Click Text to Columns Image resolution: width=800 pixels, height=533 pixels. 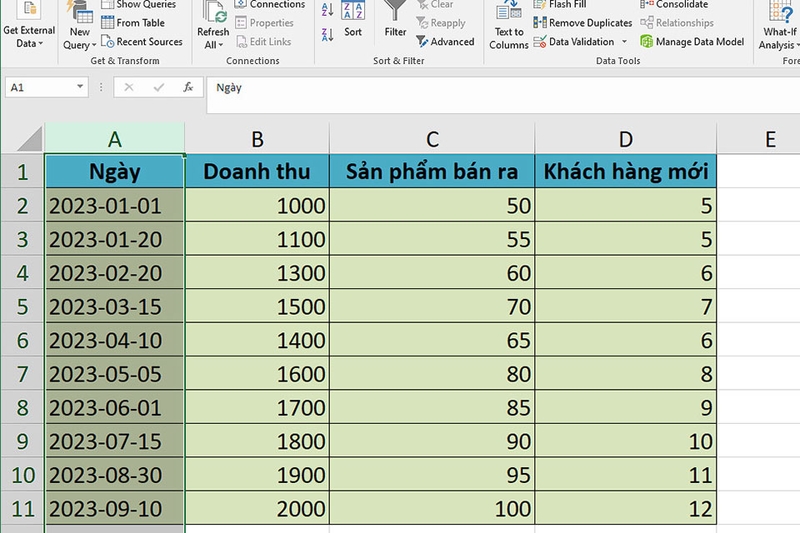[509, 26]
